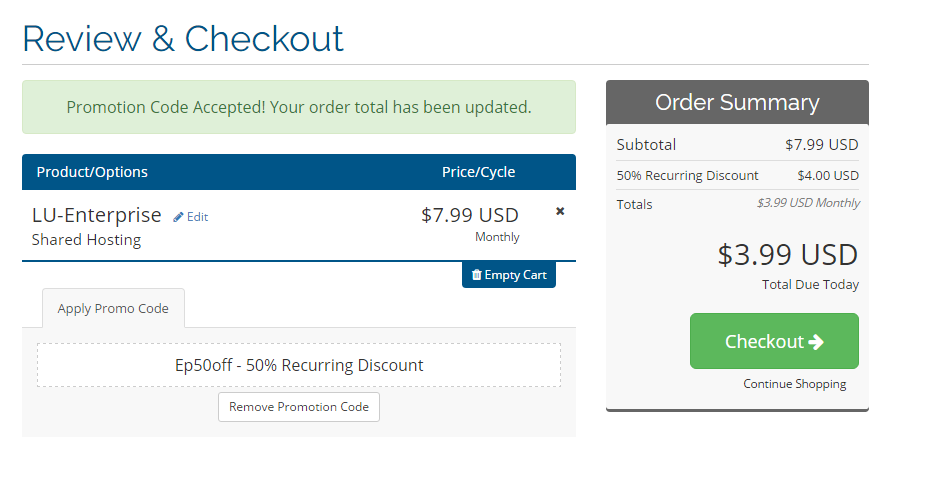Click the trash icon on Empty Cart
Image resolution: width=930 pixels, height=491 pixels.
(x=476, y=275)
